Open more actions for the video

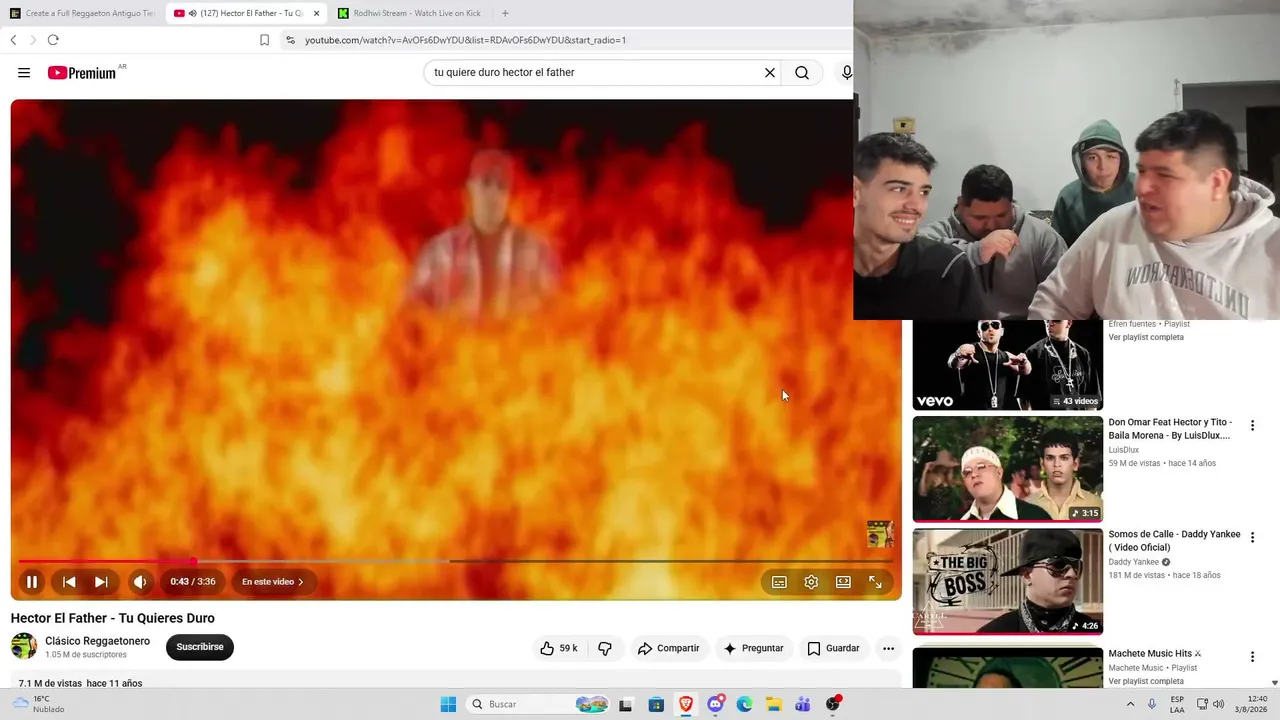pos(888,648)
